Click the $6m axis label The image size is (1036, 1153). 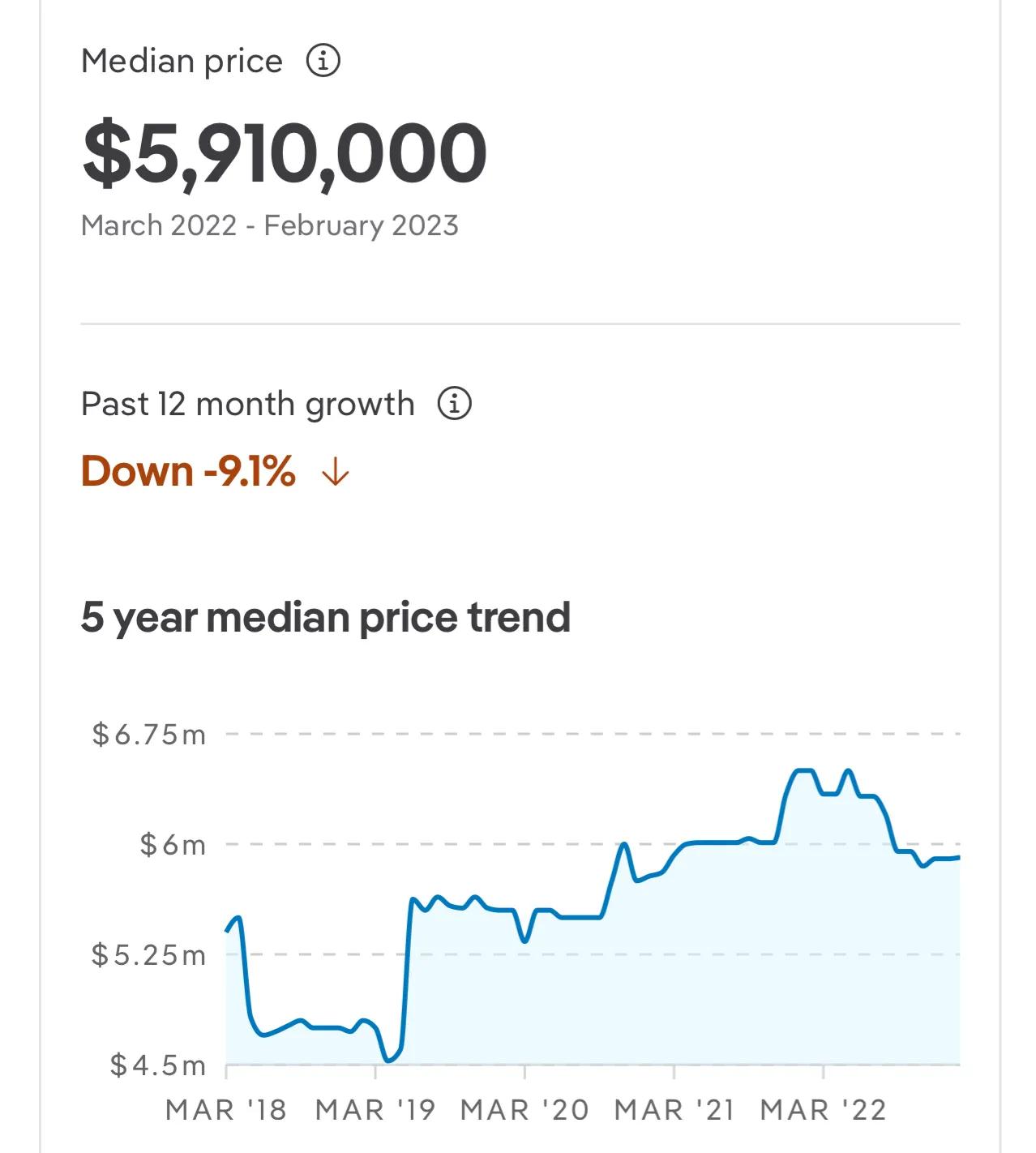173,845
